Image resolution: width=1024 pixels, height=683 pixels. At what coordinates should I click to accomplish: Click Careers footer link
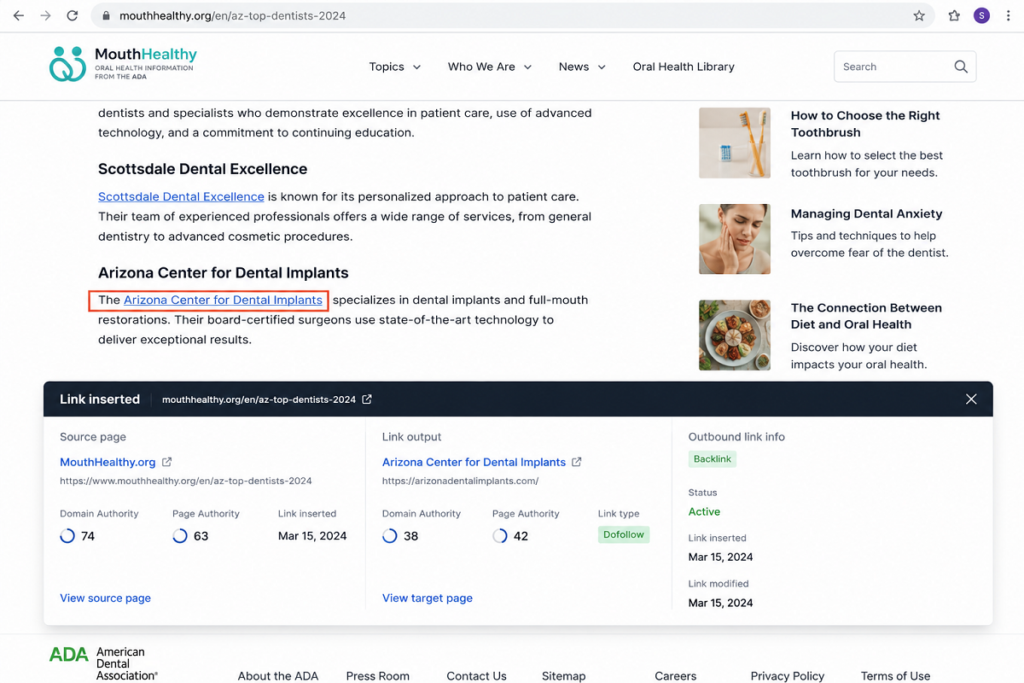pyautogui.click(x=675, y=676)
